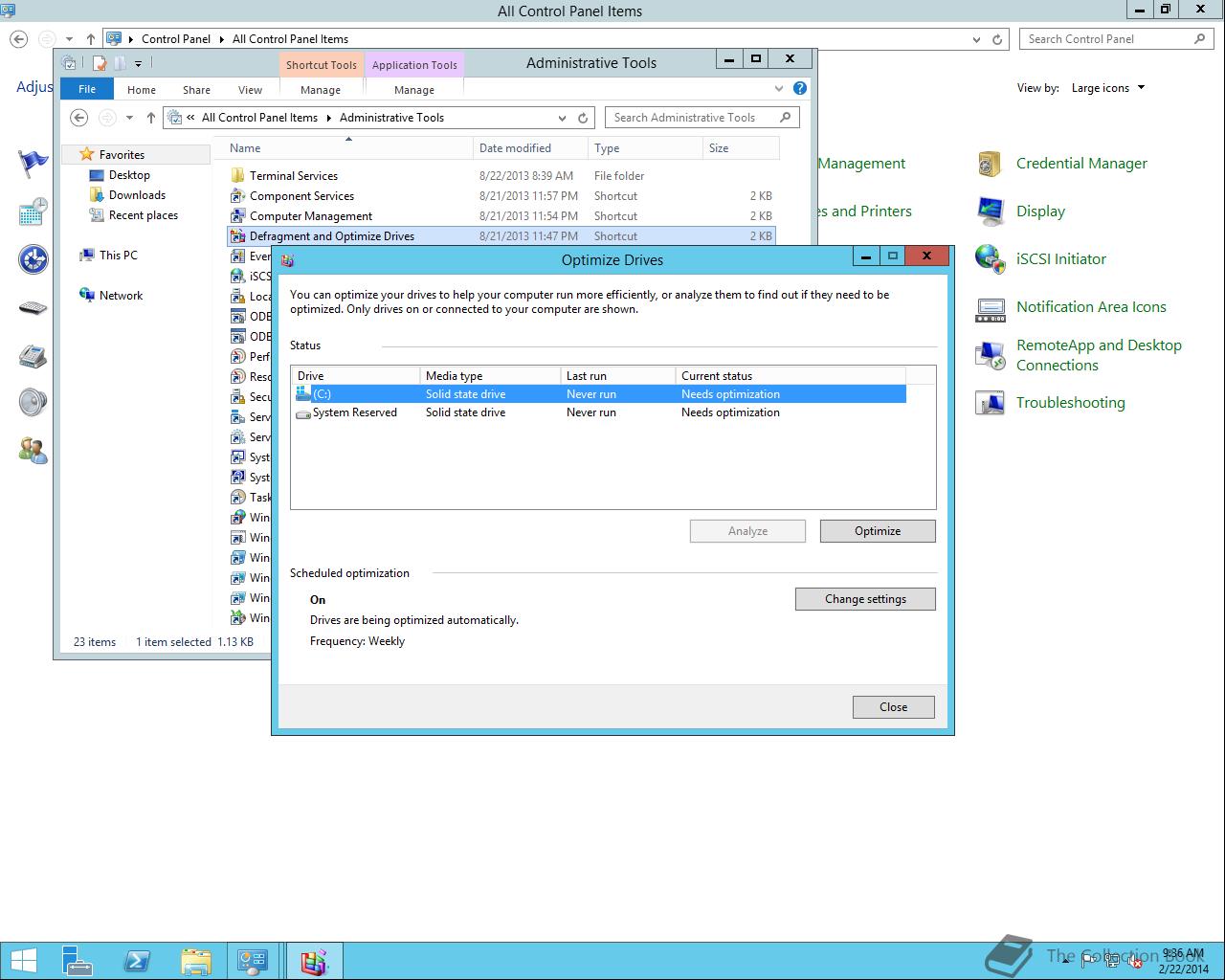
Task: Open File Explorer from taskbar
Action: tap(195, 961)
